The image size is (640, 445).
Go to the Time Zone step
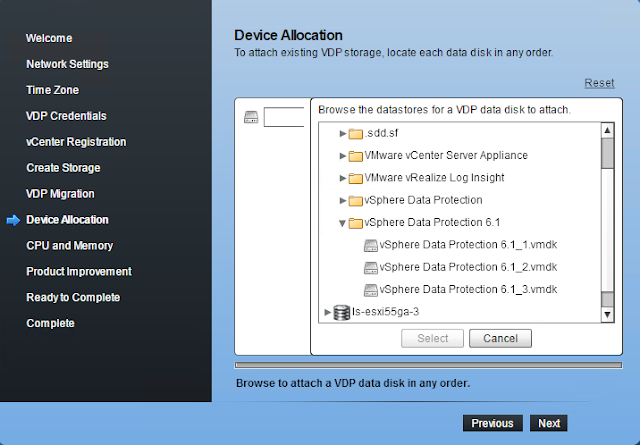pos(52,90)
